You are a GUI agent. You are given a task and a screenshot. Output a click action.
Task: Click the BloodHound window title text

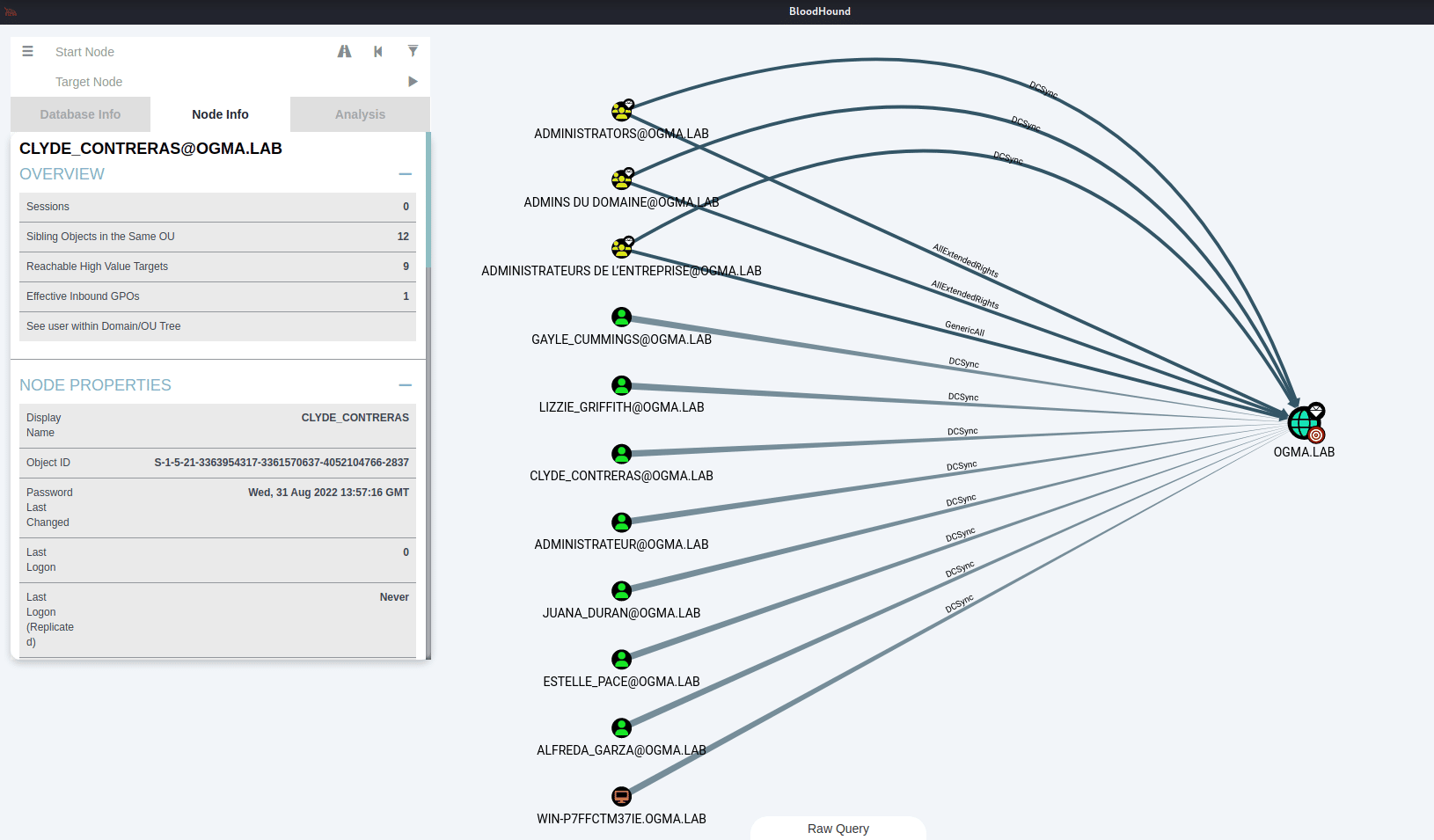[x=820, y=11]
